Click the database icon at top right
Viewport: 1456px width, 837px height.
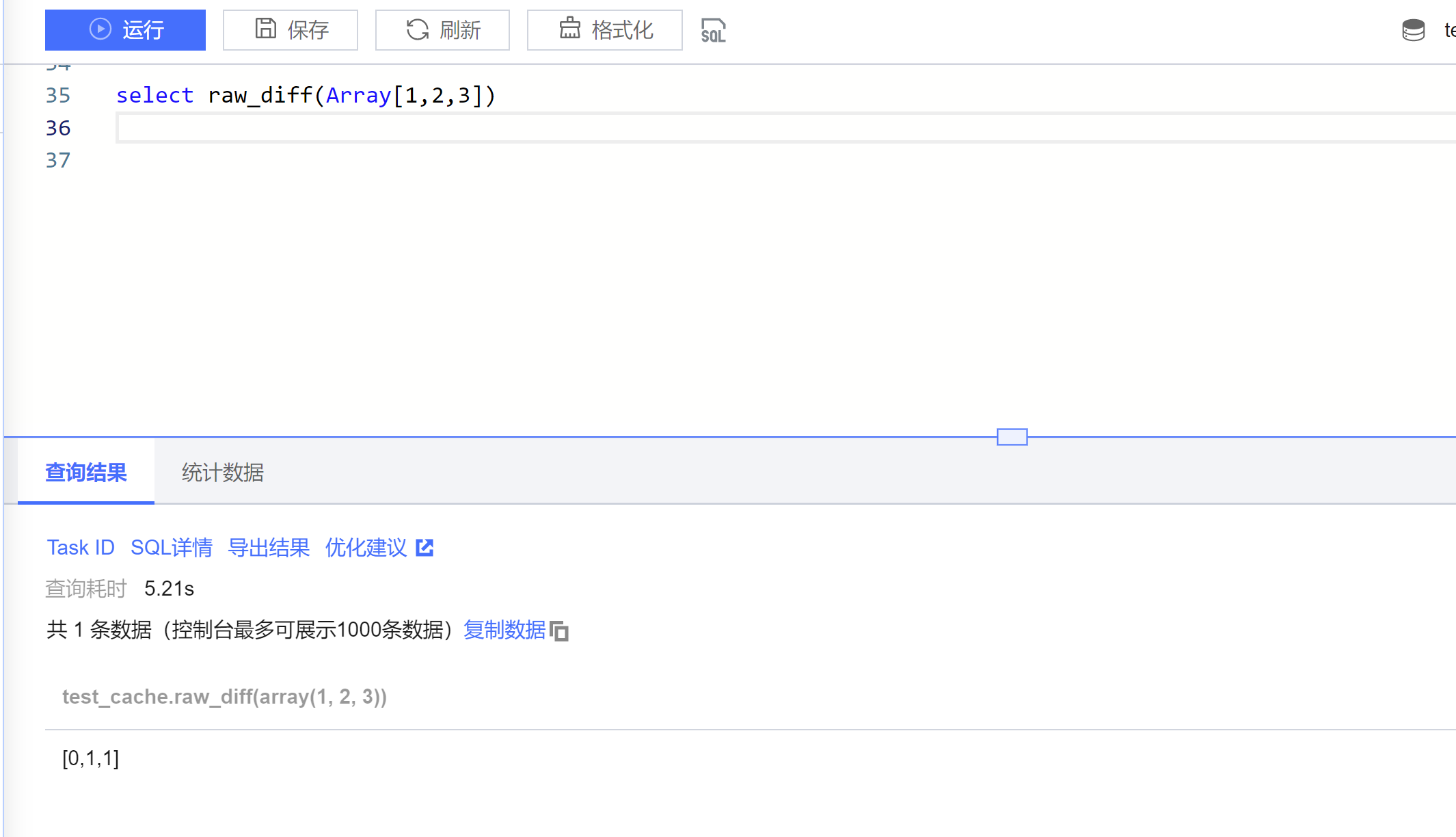(x=1413, y=30)
